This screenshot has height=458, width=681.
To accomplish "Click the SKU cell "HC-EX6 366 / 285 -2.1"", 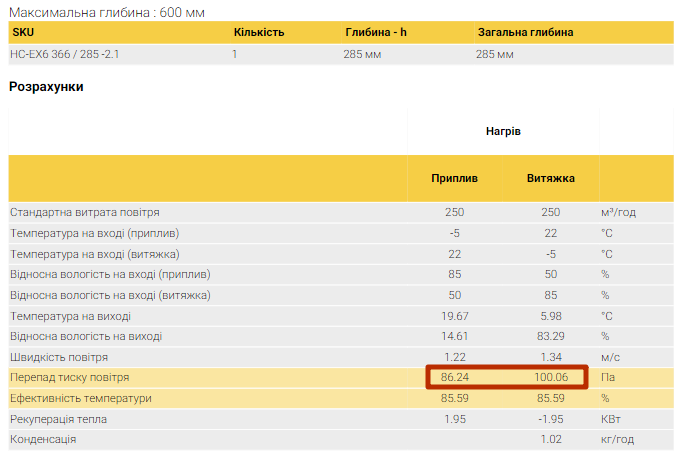I will tap(64, 54).
